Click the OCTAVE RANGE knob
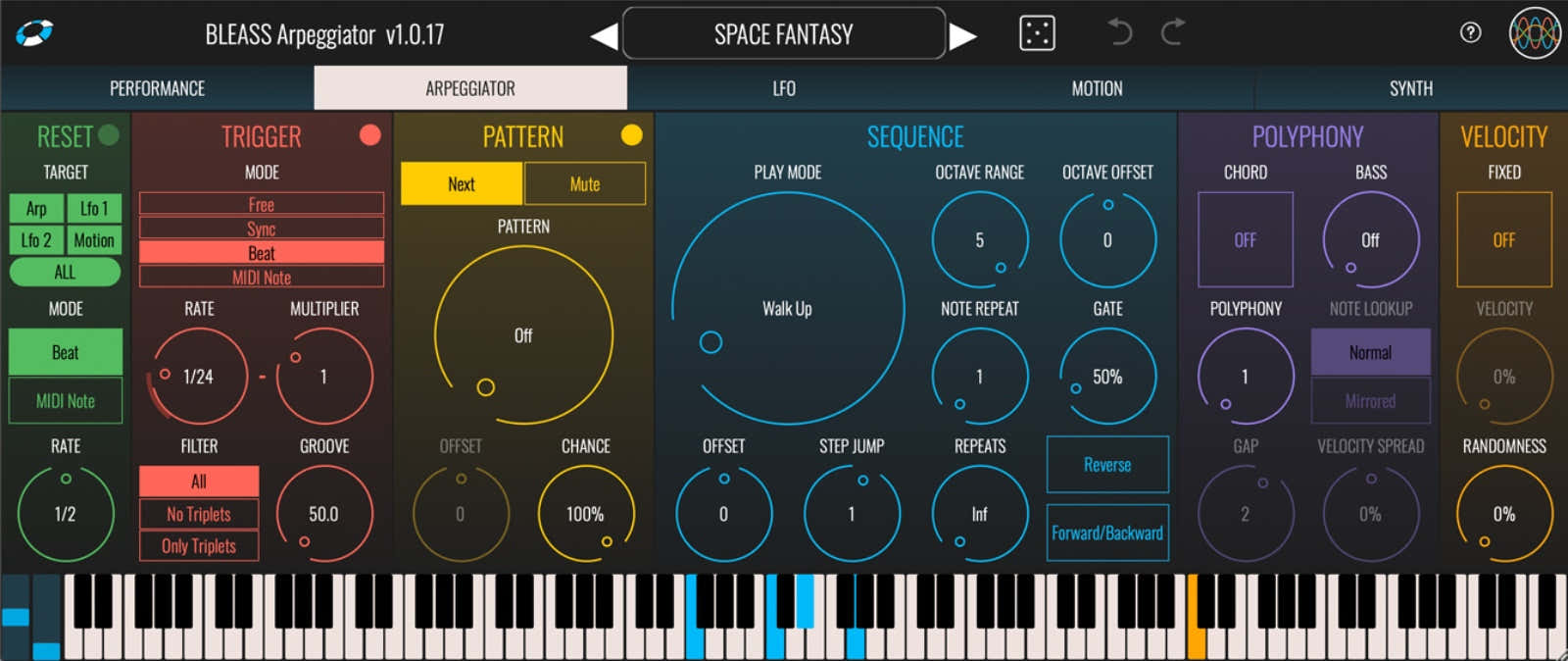The image size is (1568, 661). pos(980,240)
